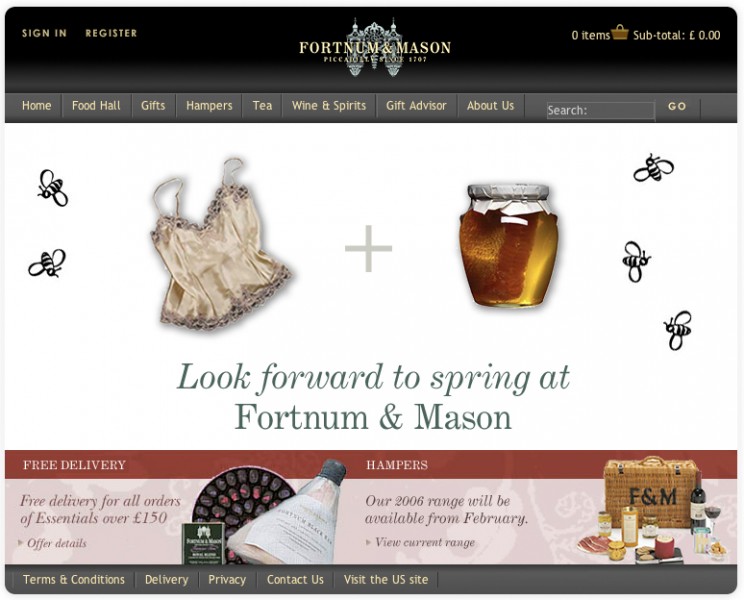The image size is (744, 600).
Task: Click the Search input field
Action: 601,110
